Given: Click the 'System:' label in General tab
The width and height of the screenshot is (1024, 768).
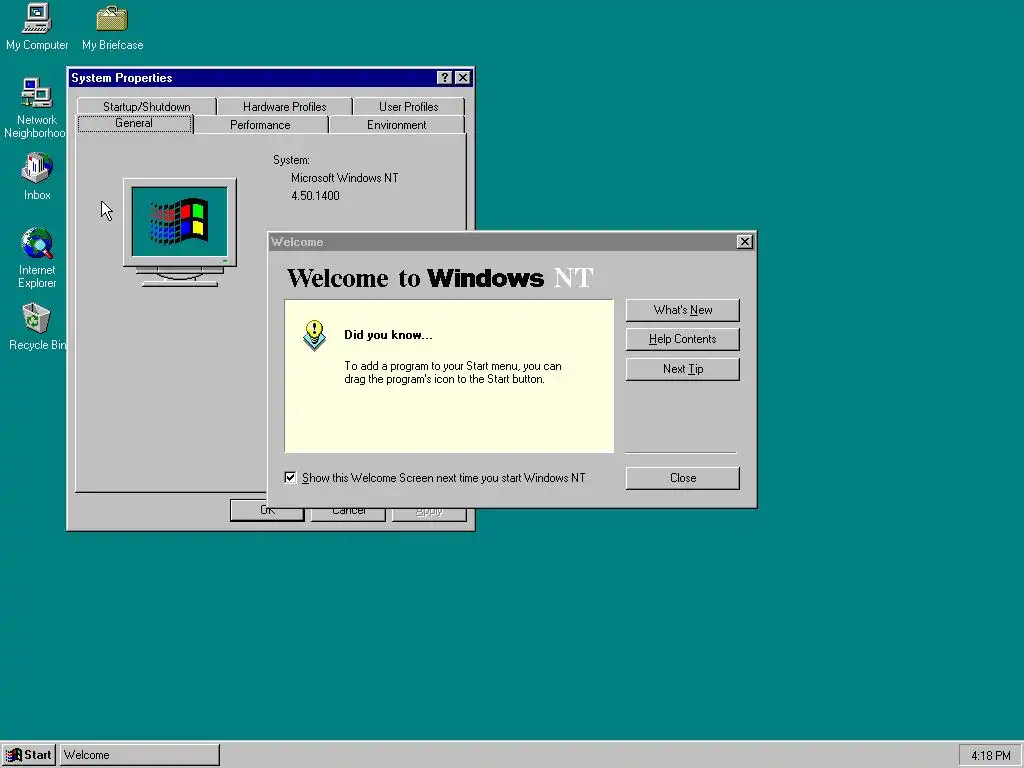Looking at the screenshot, I should 291,160.
